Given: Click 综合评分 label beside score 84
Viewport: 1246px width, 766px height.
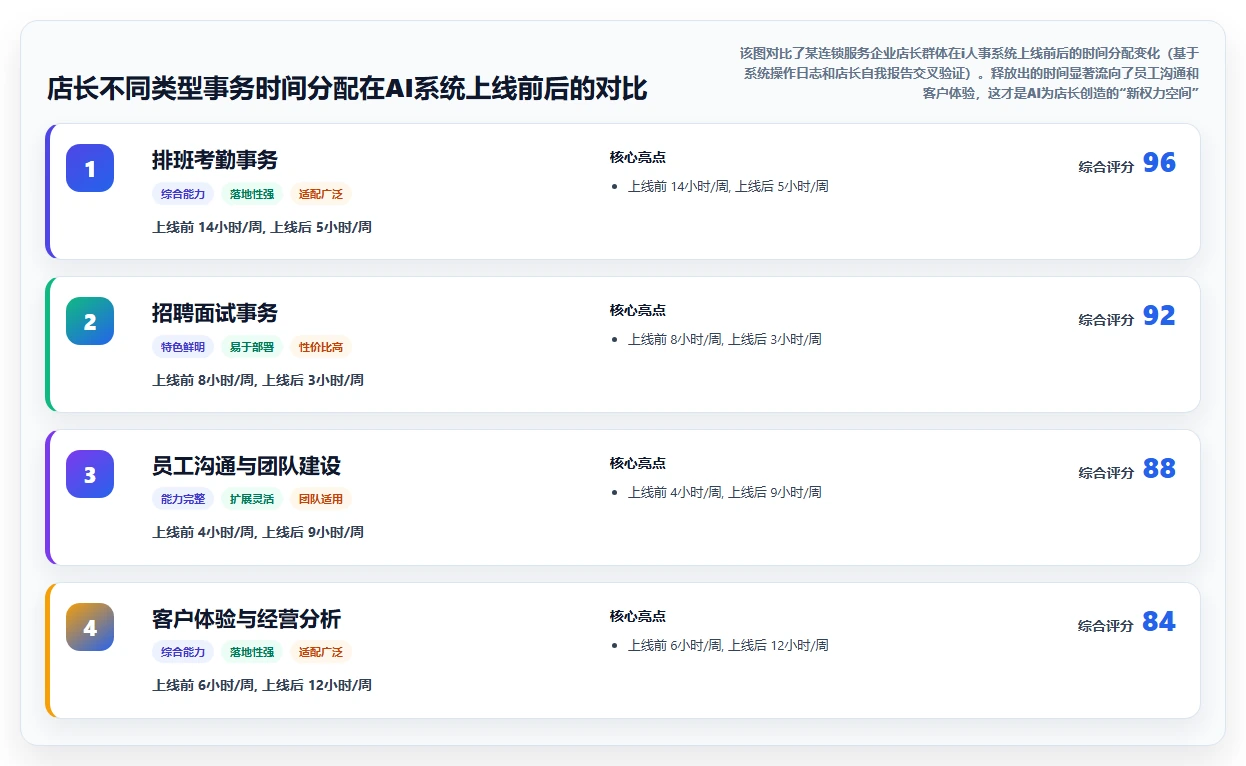Looking at the screenshot, I should tap(1106, 626).
